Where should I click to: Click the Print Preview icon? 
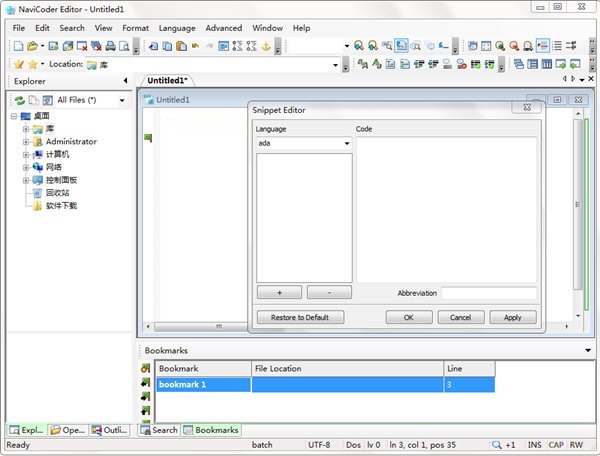click(124, 46)
